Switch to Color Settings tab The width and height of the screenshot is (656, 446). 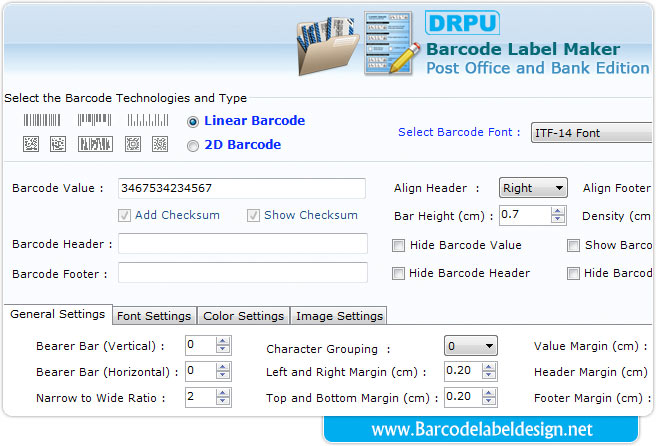click(x=243, y=316)
